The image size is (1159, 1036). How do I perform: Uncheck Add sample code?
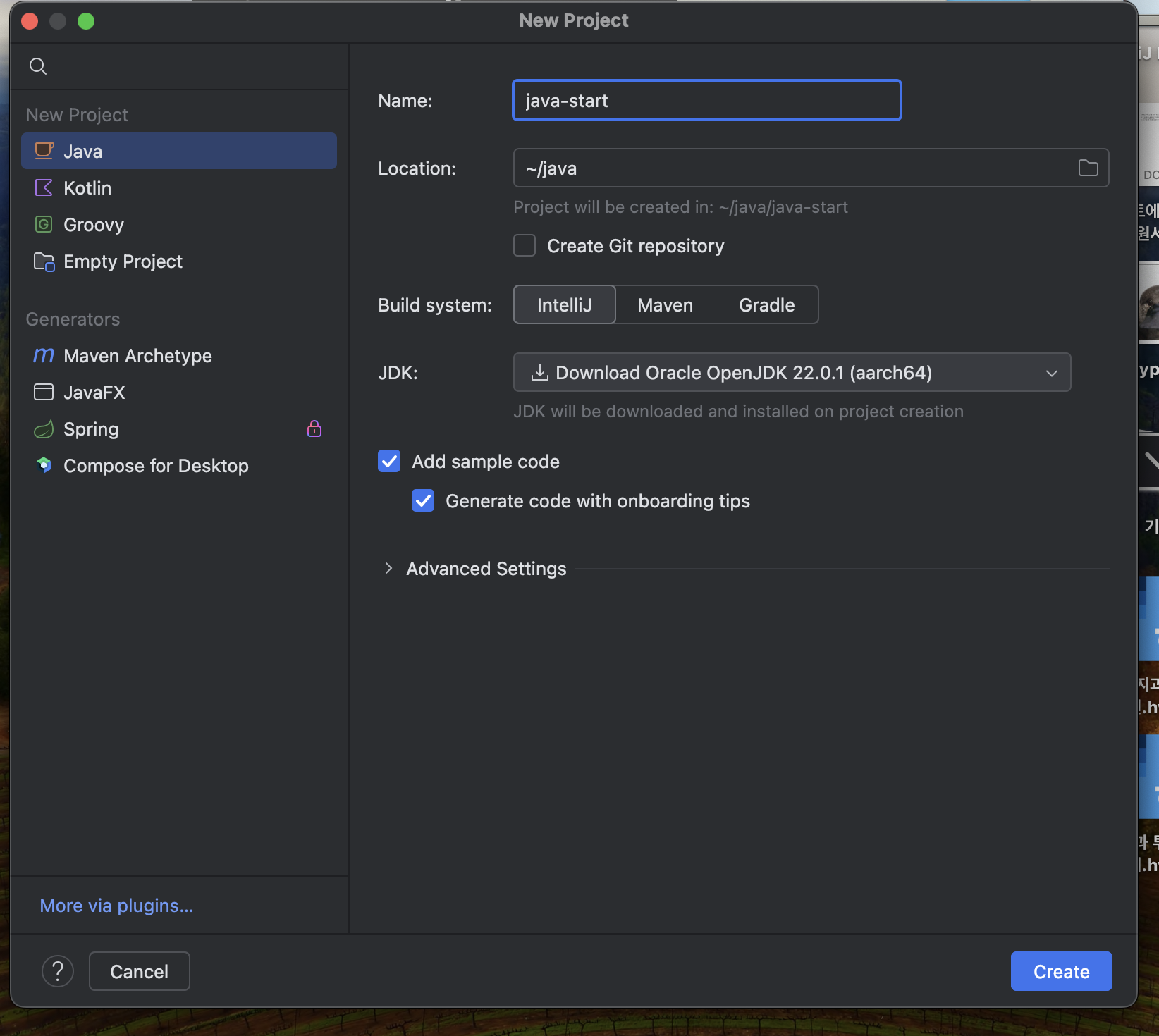[389, 461]
